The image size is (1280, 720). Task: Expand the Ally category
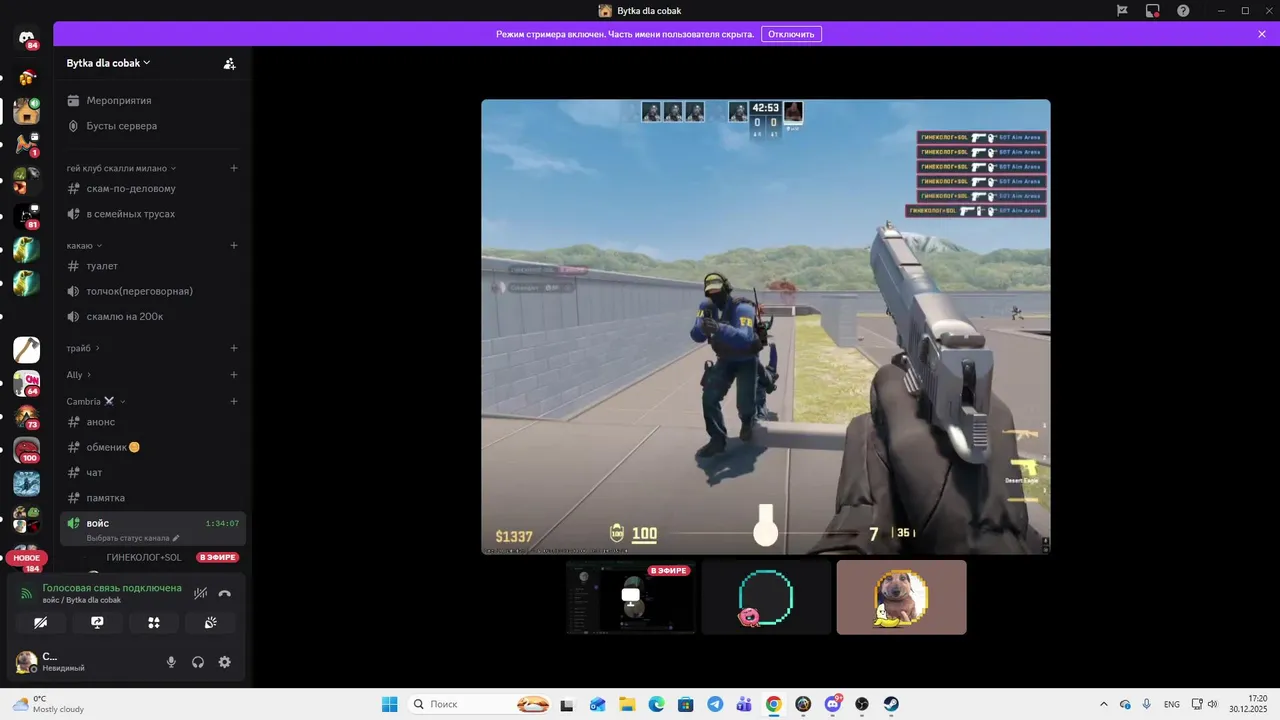tap(78, 375)
